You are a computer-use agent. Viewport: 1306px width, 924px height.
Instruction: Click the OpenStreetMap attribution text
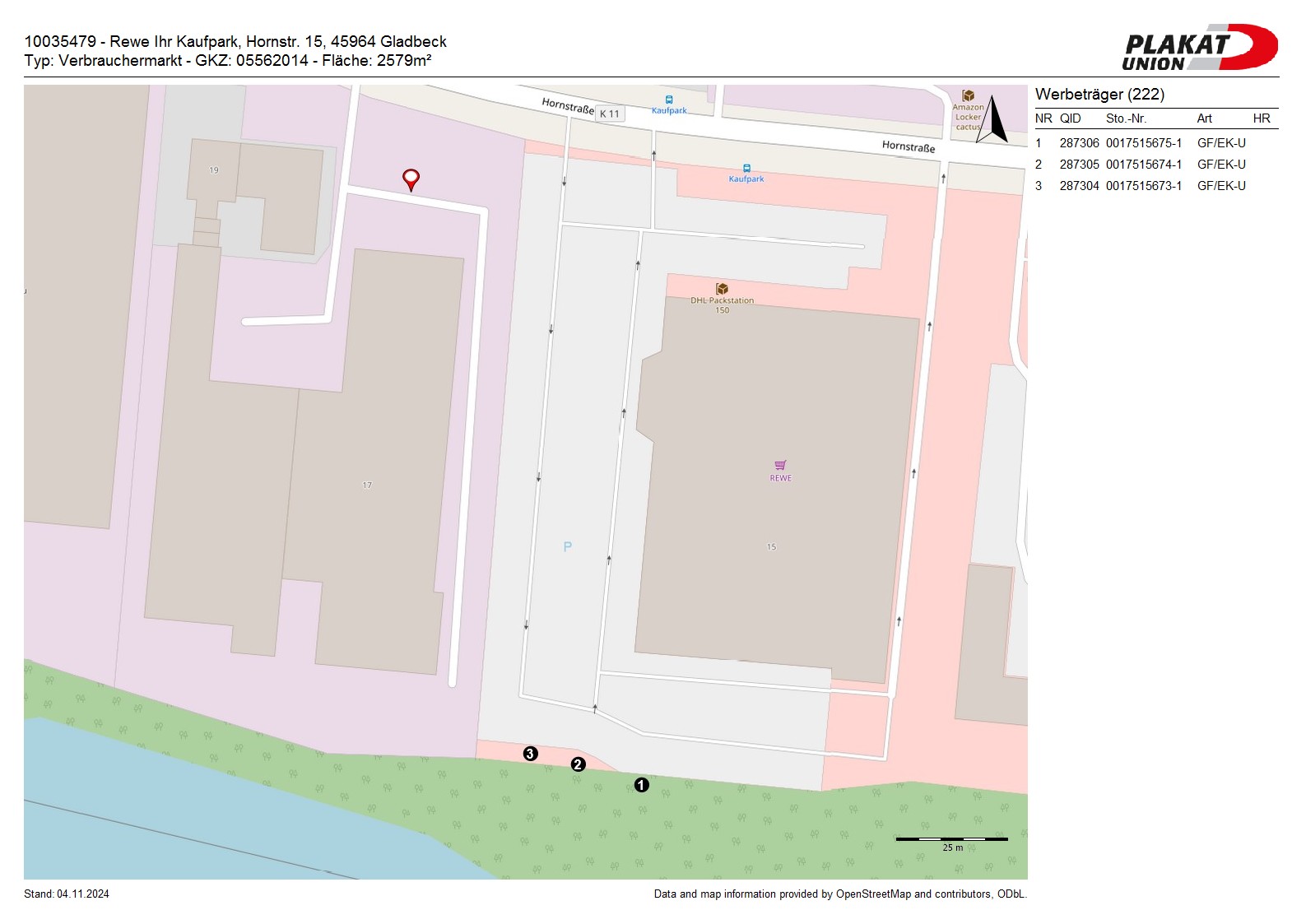(x=839, y=894)
